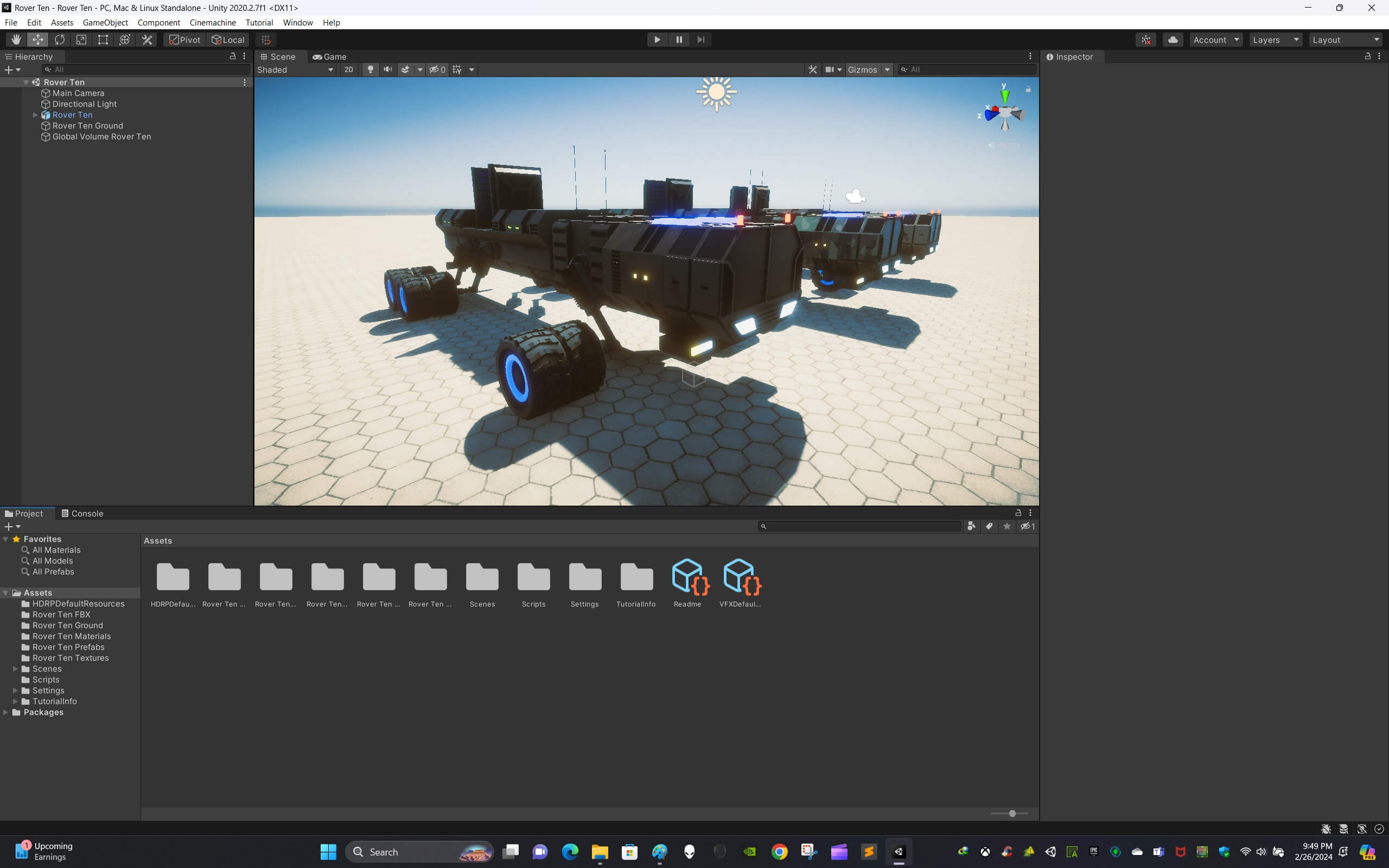Toggle scene audio speaker icon
Image resolution: width=1389 pixels, height=868 pixels.
[388, 69]
